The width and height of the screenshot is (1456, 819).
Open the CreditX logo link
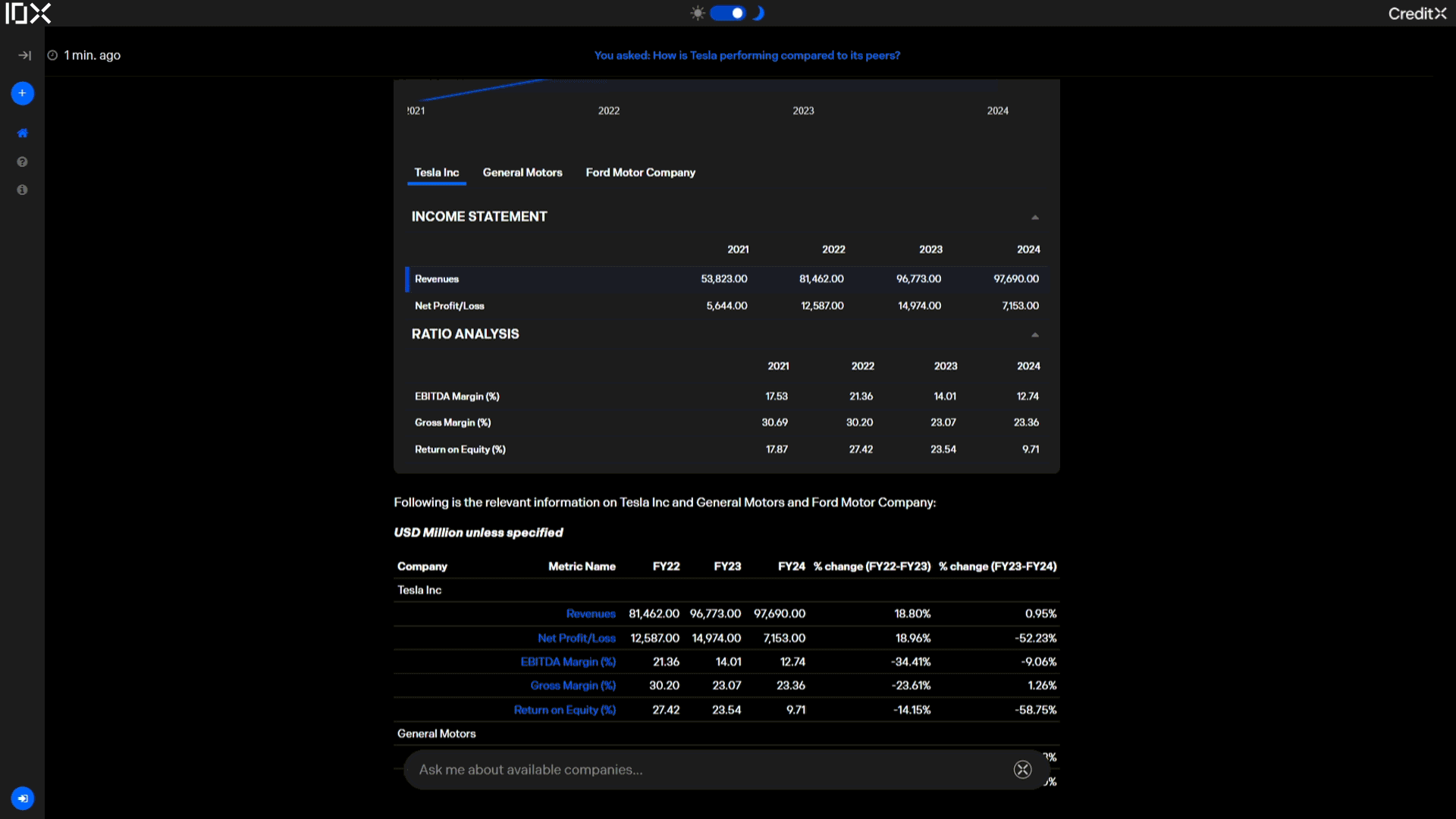pyautogui.click(x=1417, y=13)
